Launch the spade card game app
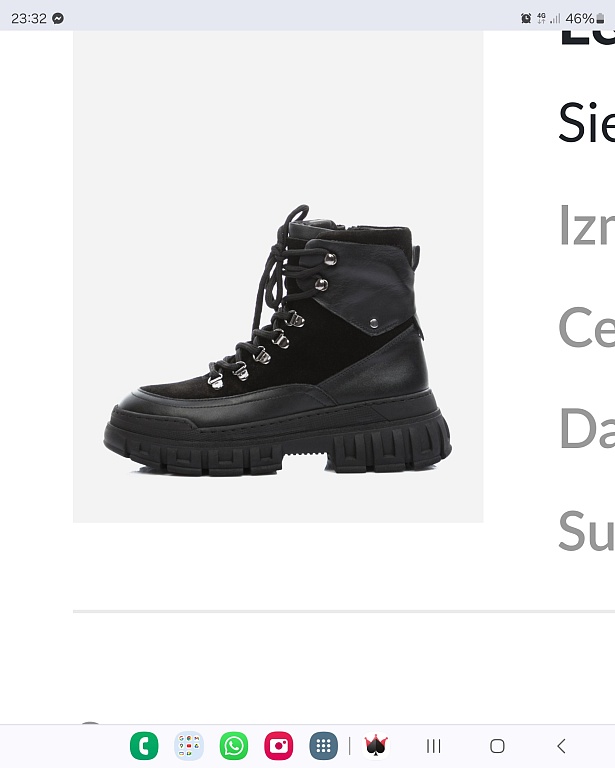The image size is (615, 768). tap(376, 746)
